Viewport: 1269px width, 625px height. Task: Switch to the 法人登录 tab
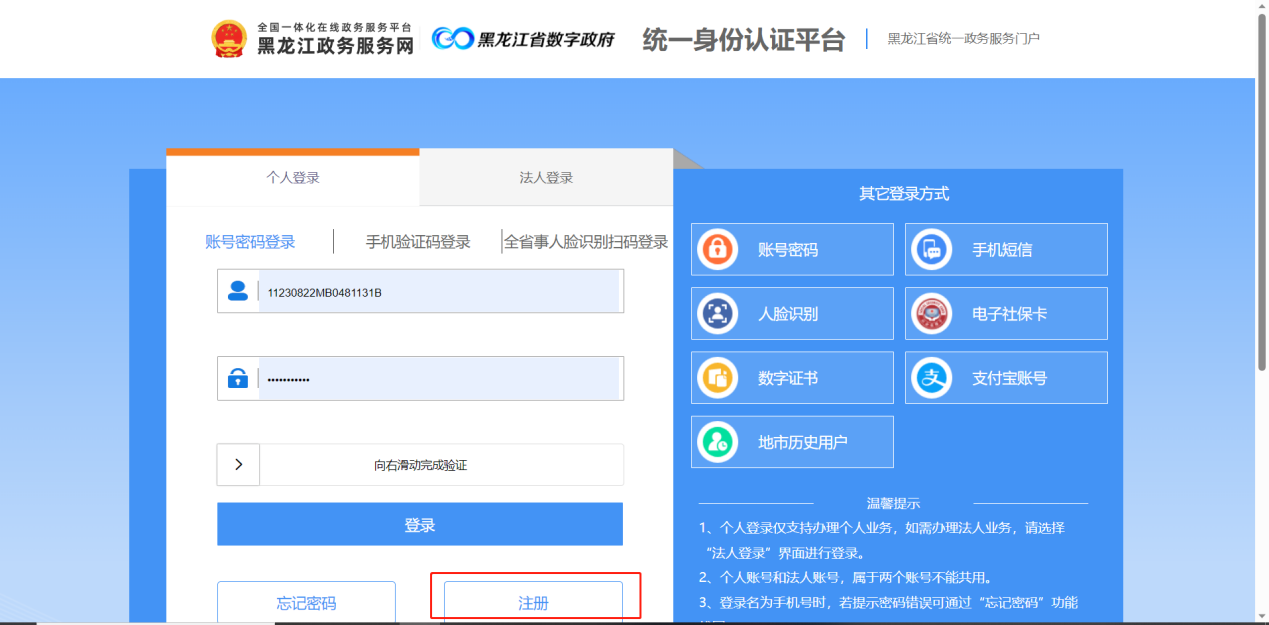point(546,178)
